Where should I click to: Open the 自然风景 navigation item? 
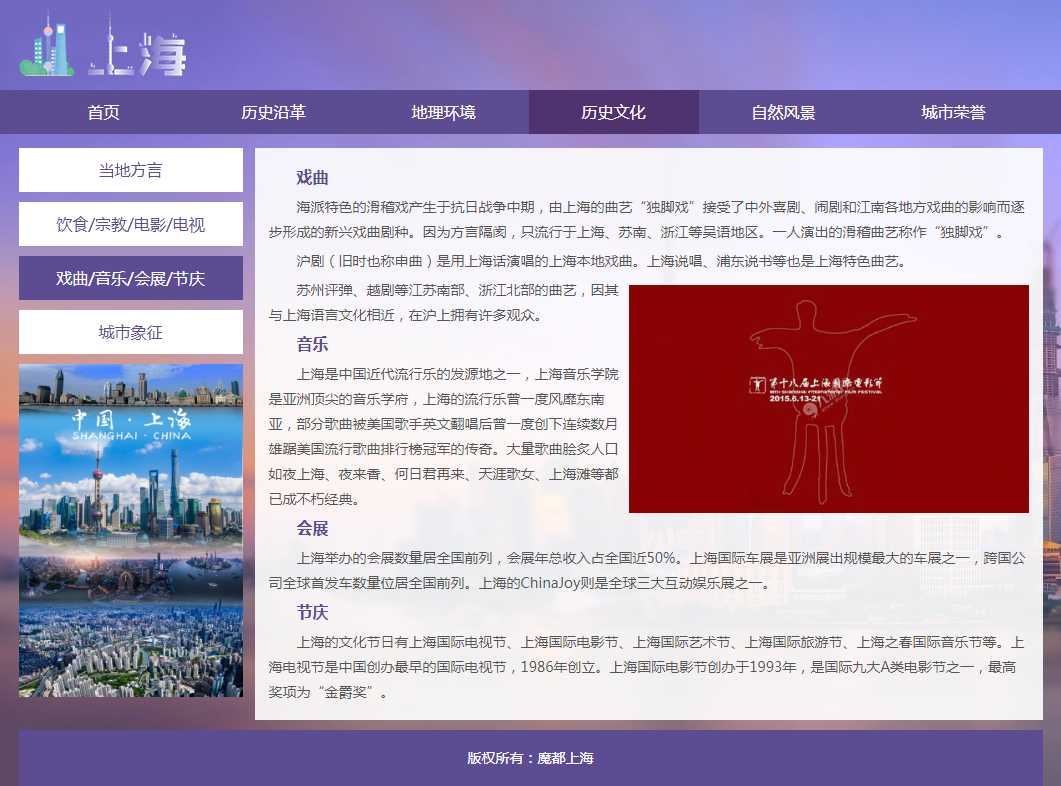point(783,112)
